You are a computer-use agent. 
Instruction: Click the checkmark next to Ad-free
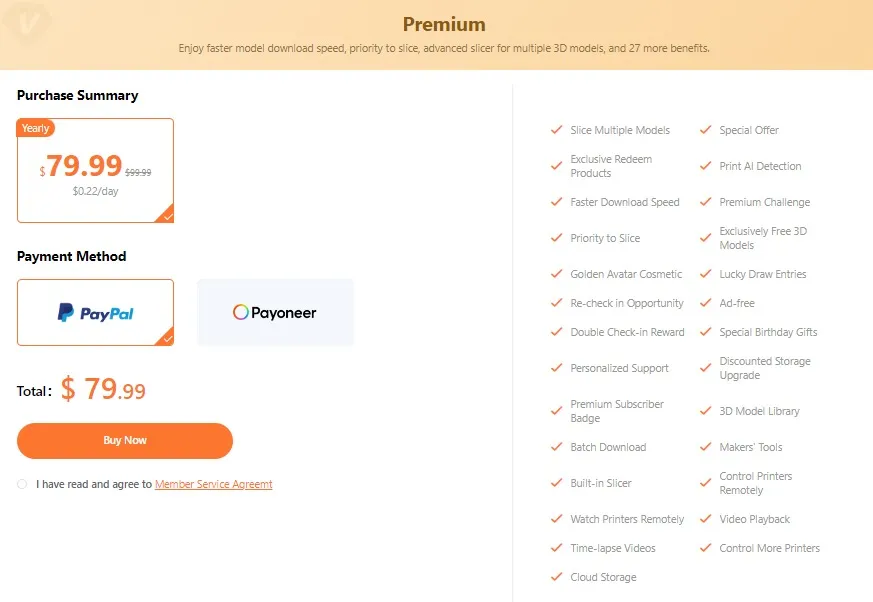click(x=705, y=303)
